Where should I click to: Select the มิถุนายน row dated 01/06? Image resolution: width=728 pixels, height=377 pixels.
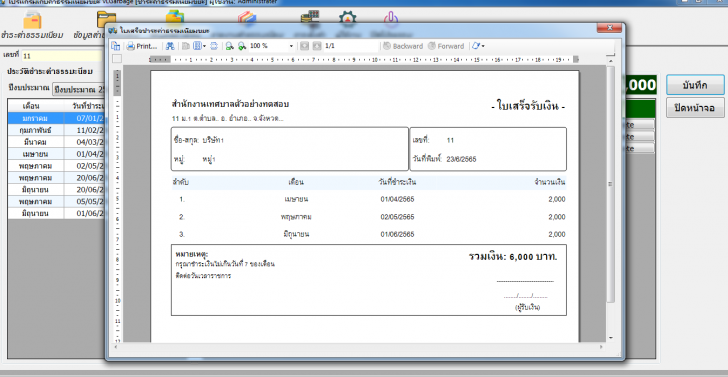coord(57,214)
